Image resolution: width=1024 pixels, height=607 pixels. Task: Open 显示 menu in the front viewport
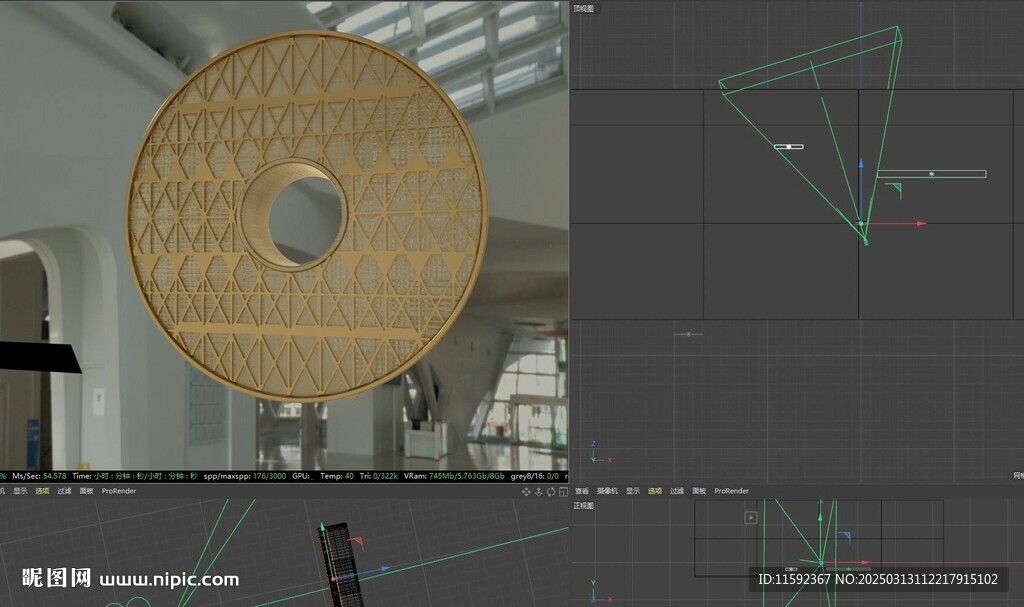633,491
